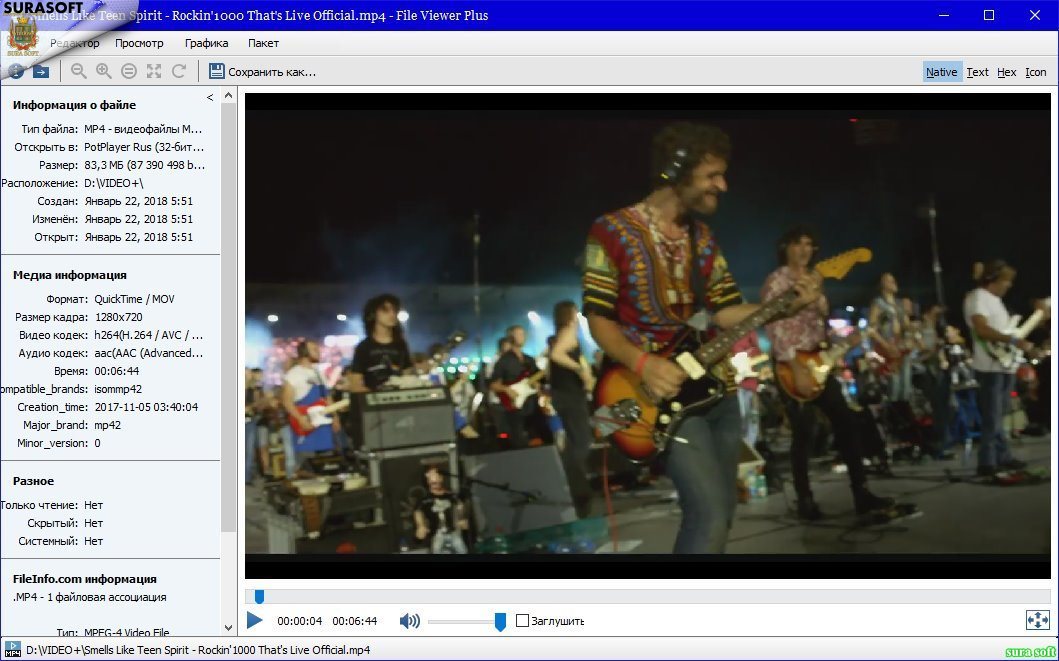This screenshot has width=1059, height=661.
Task: Select the format value 'QuickTime / MOV'
Action: pos(134,299)
